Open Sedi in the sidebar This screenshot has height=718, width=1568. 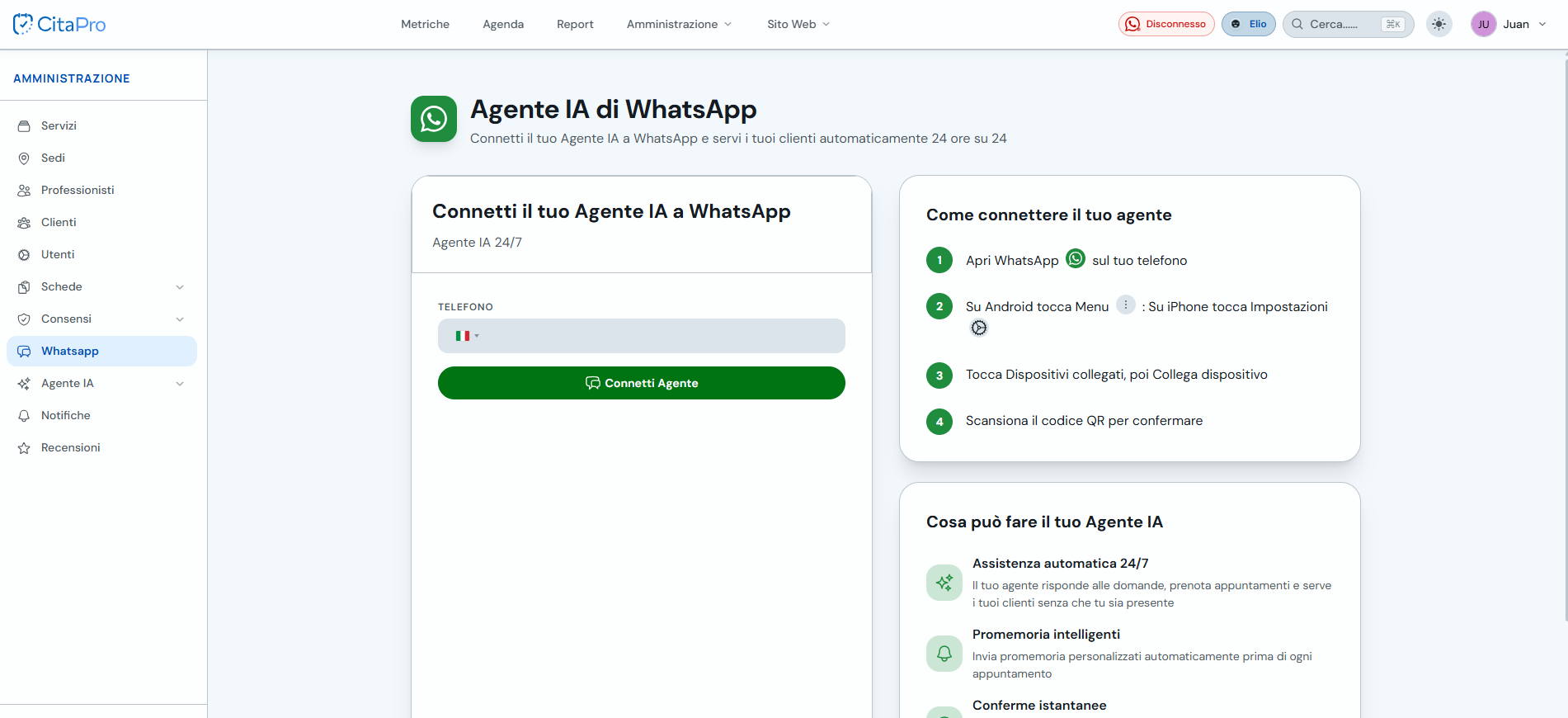pyautogui.click(x=101, y=158)
